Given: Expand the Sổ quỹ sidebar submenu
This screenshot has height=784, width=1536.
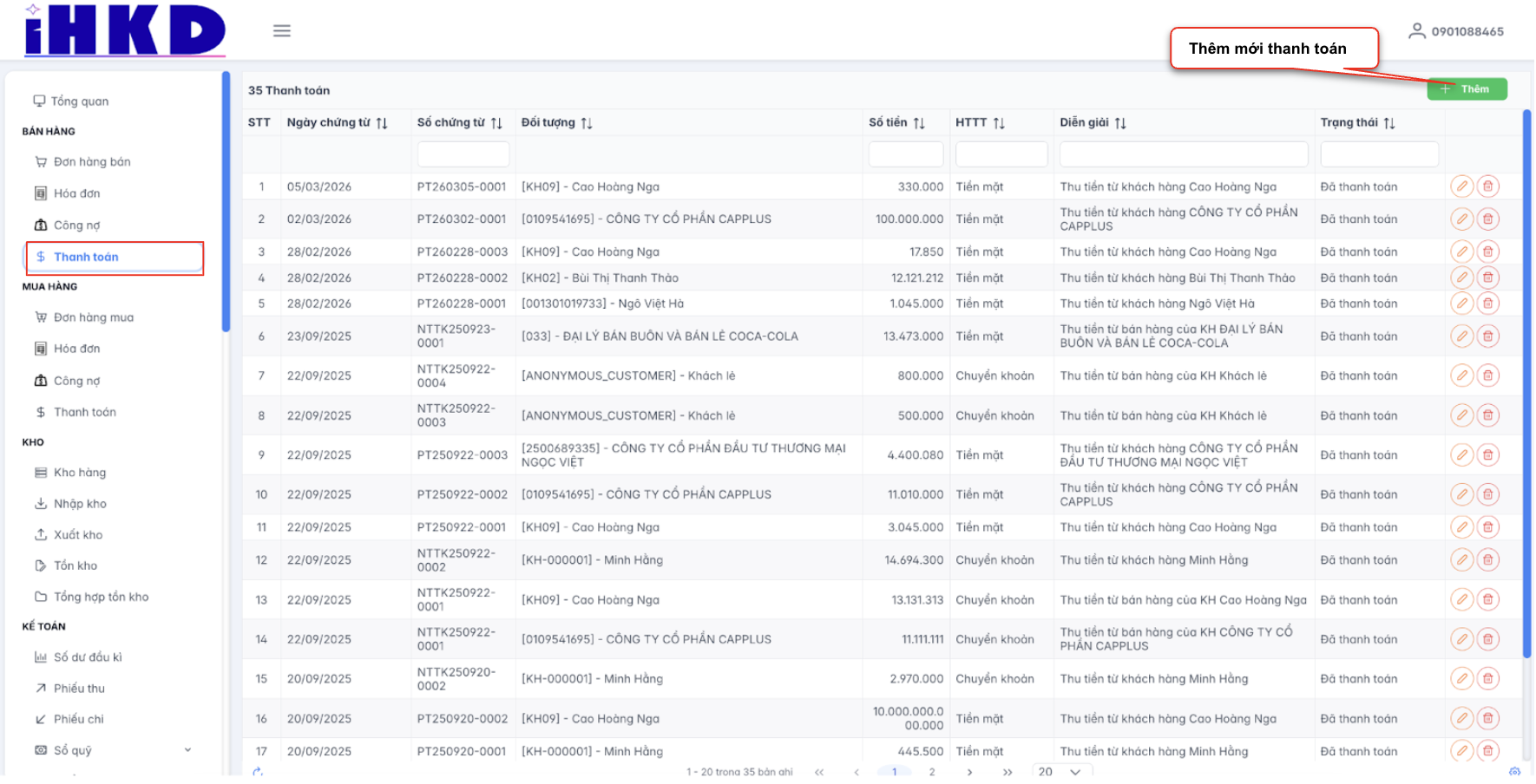Looking at the screenshot, I should [x=187, y=750].
